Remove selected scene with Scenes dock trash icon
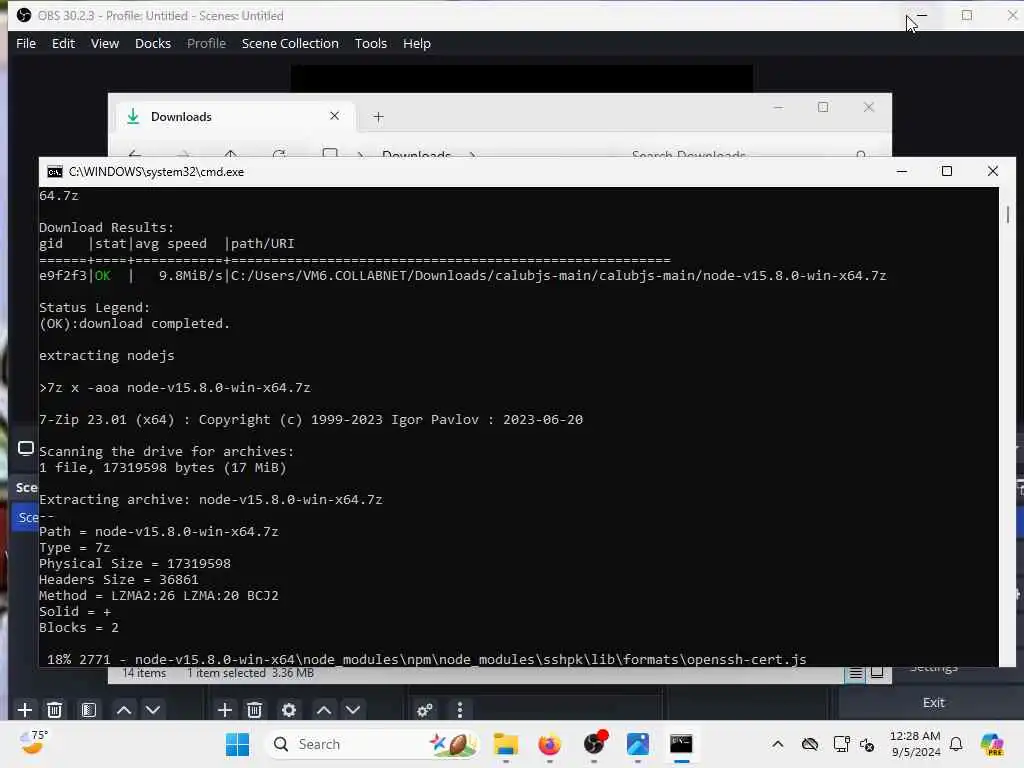 tap(55, 710)
